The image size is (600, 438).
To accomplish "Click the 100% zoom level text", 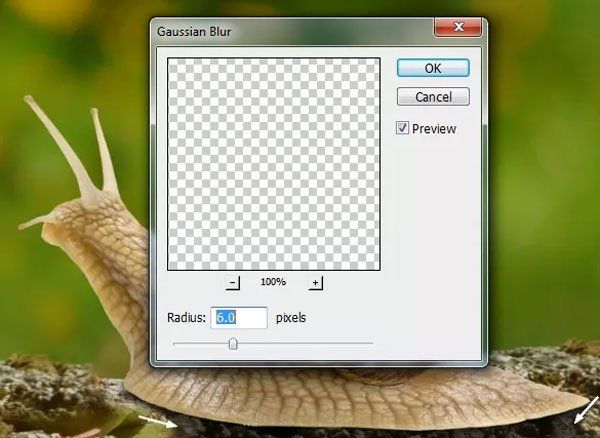I will [x=273, y=283].
